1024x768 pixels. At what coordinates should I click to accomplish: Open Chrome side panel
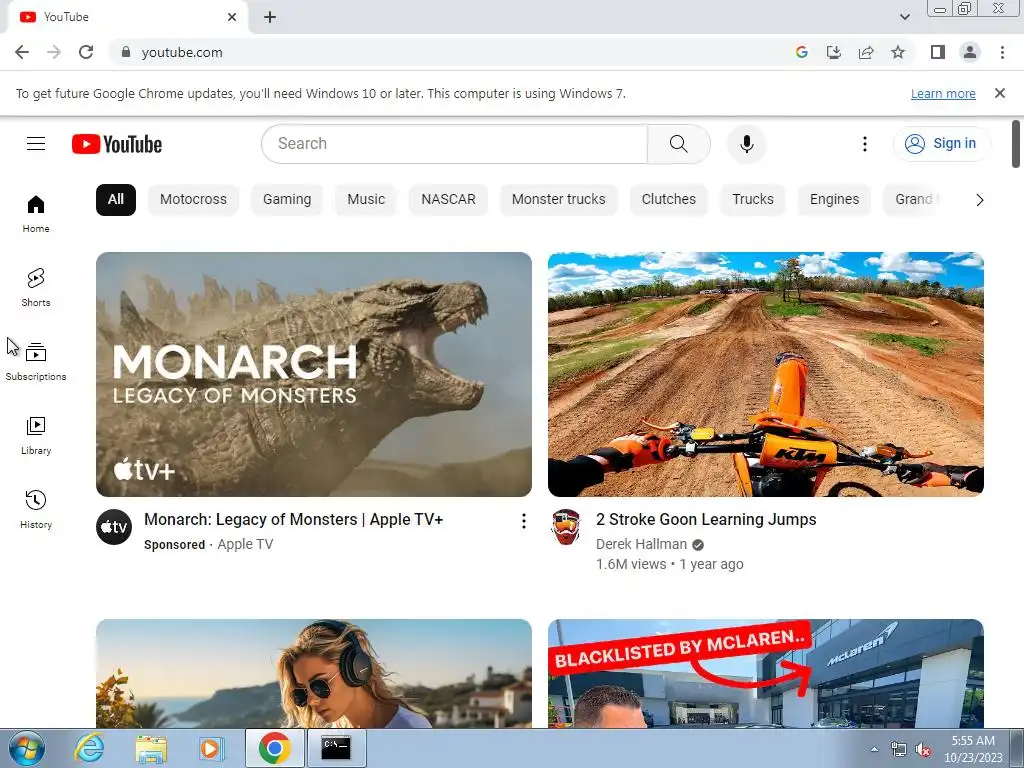[x=938, y=52]
